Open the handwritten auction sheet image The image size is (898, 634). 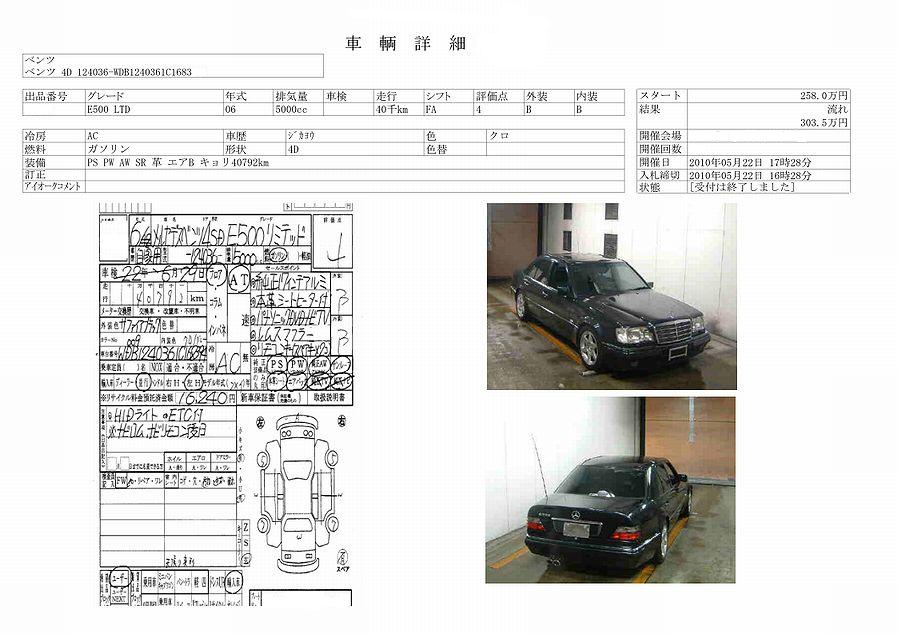(227, 404)
